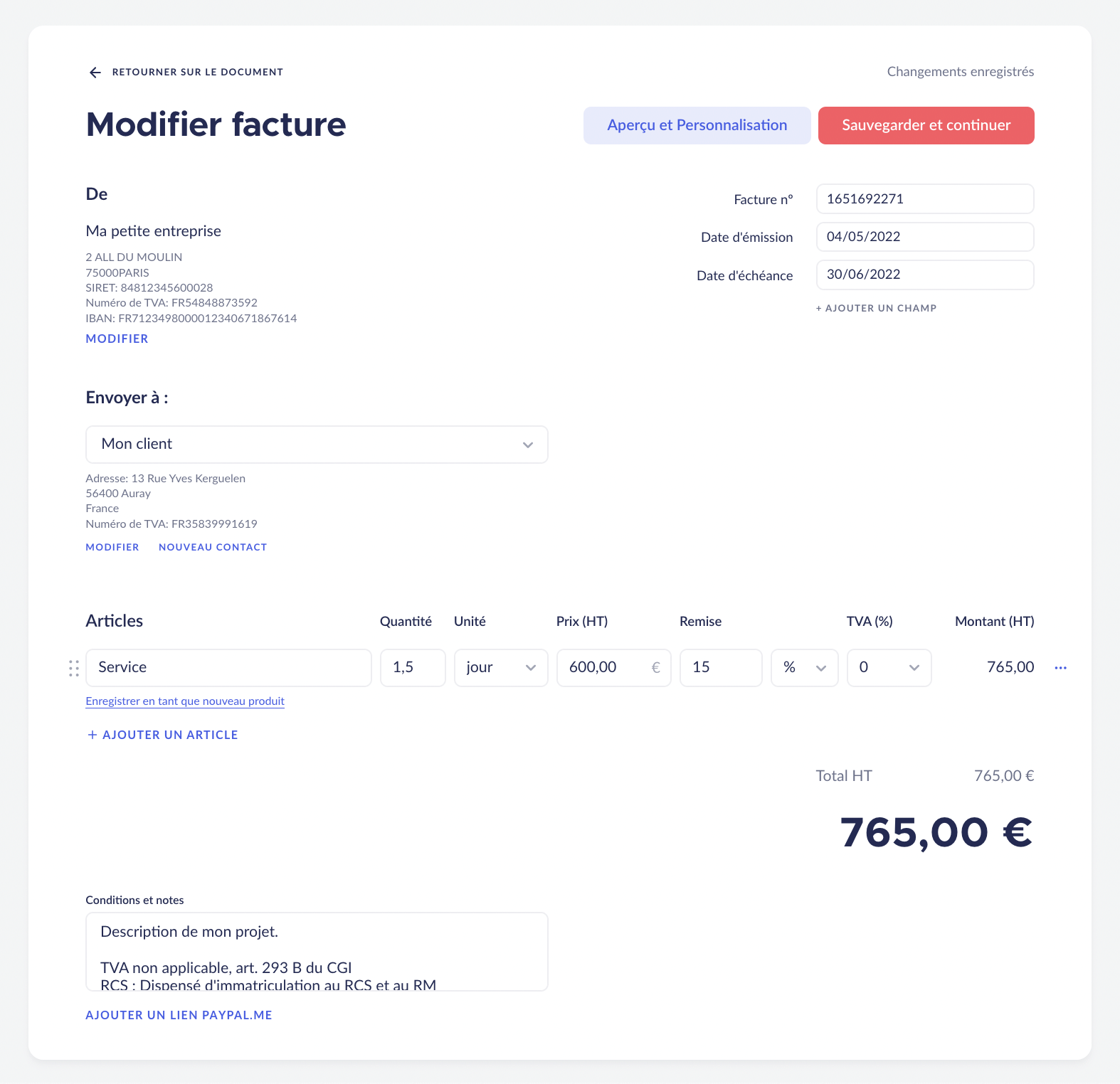Open Aperçu et Personnalisation

tap(697, 126)
